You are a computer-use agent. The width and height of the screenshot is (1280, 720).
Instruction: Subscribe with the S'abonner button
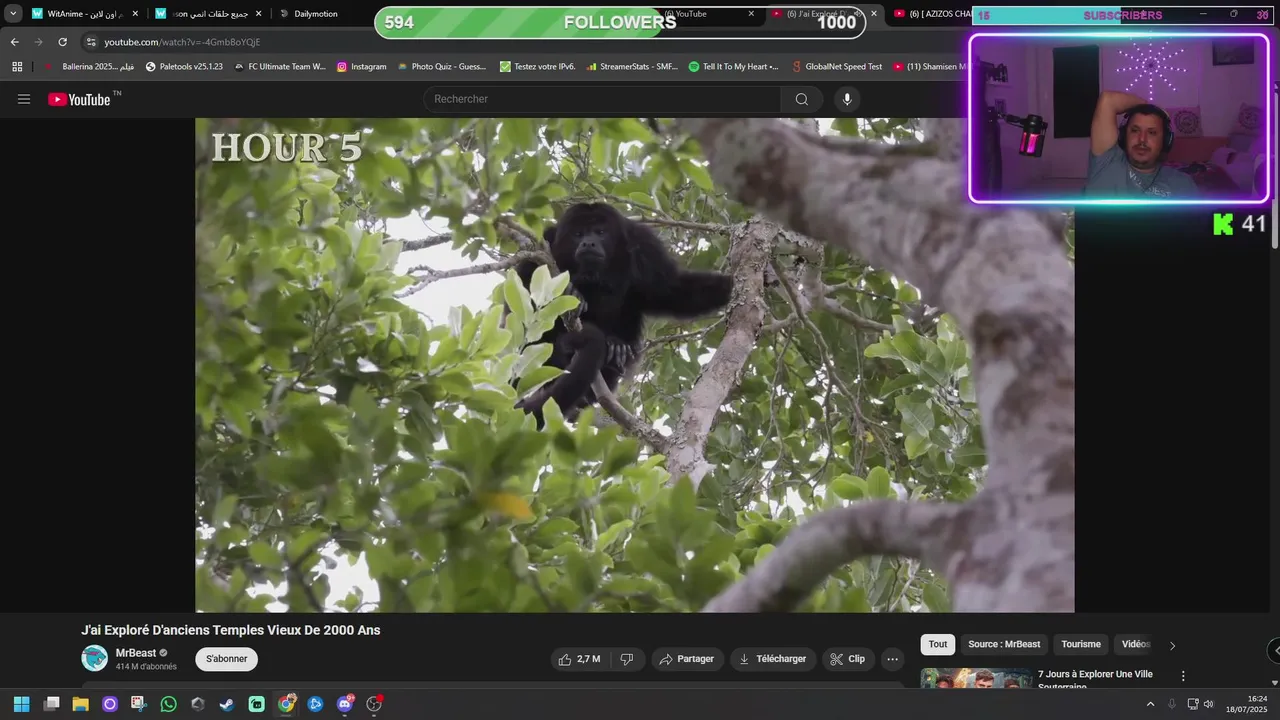[227, 659]
